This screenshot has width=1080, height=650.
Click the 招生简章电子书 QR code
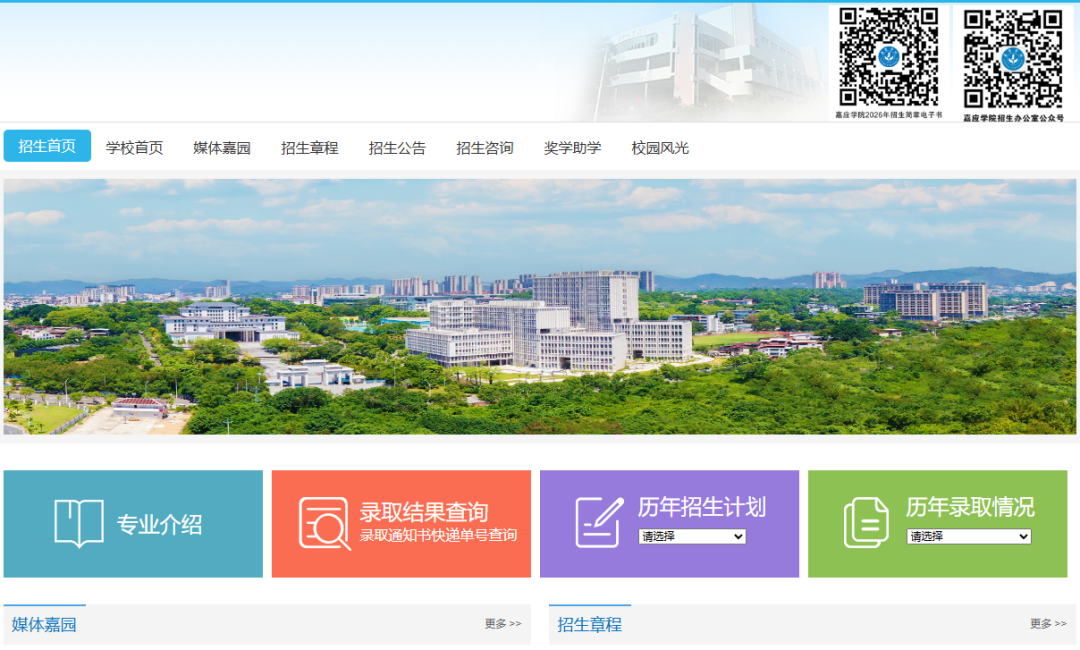coord(889,57)
